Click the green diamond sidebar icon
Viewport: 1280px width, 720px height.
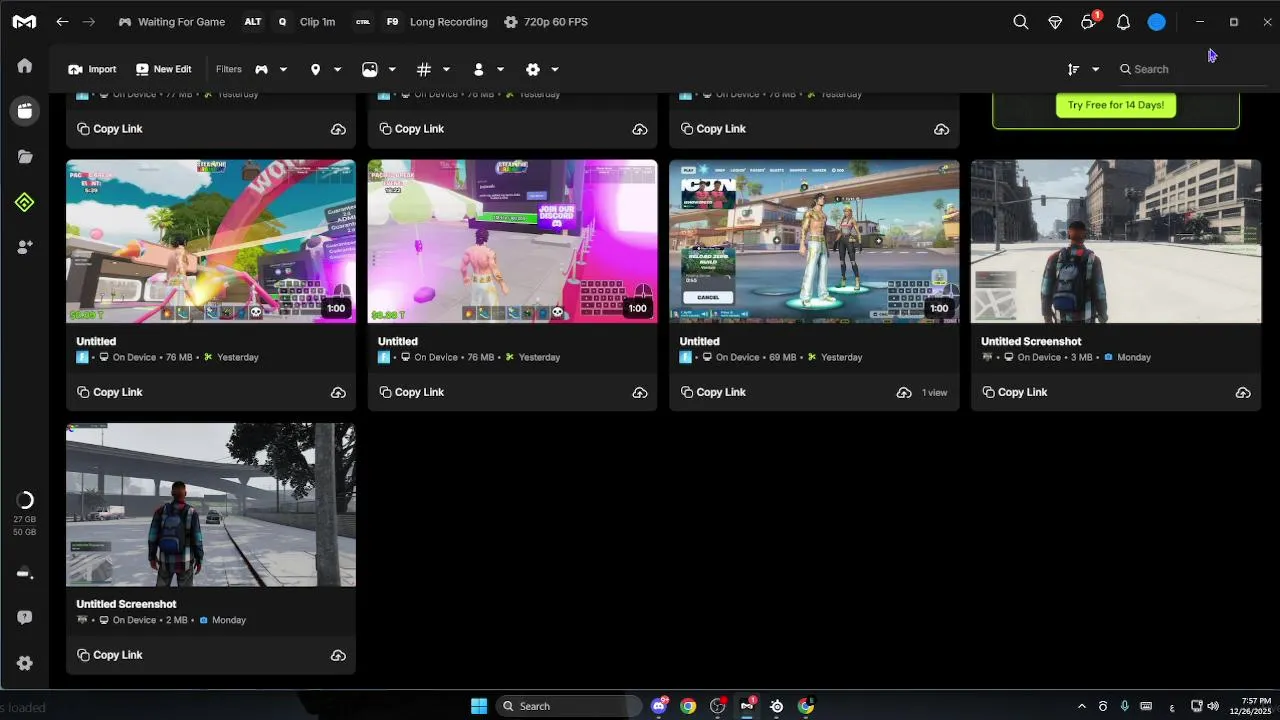25,203
